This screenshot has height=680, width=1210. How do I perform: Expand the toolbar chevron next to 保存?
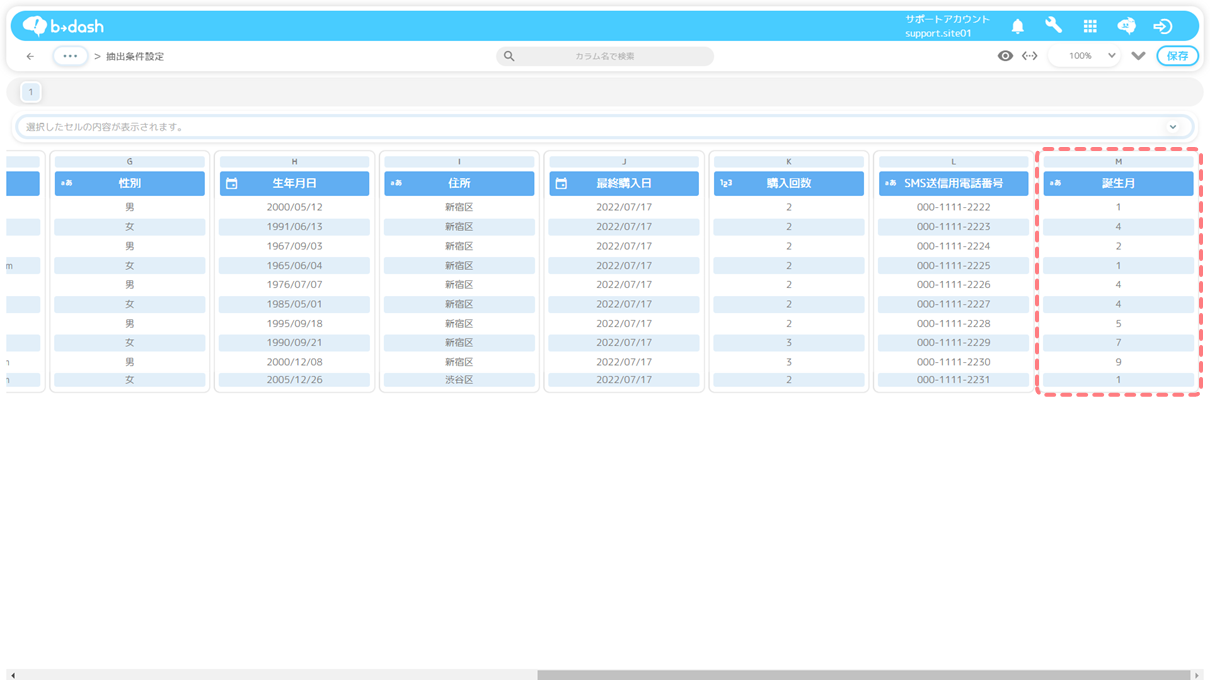[1138, 56]
